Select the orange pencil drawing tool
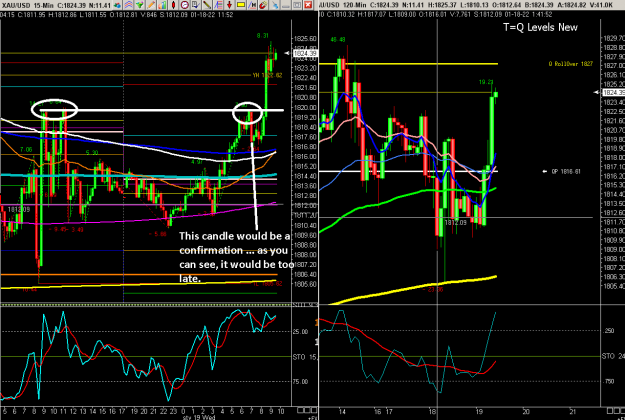Image resolution: width=625 pixels, height=420 pixels. click(x=151, y=5)
